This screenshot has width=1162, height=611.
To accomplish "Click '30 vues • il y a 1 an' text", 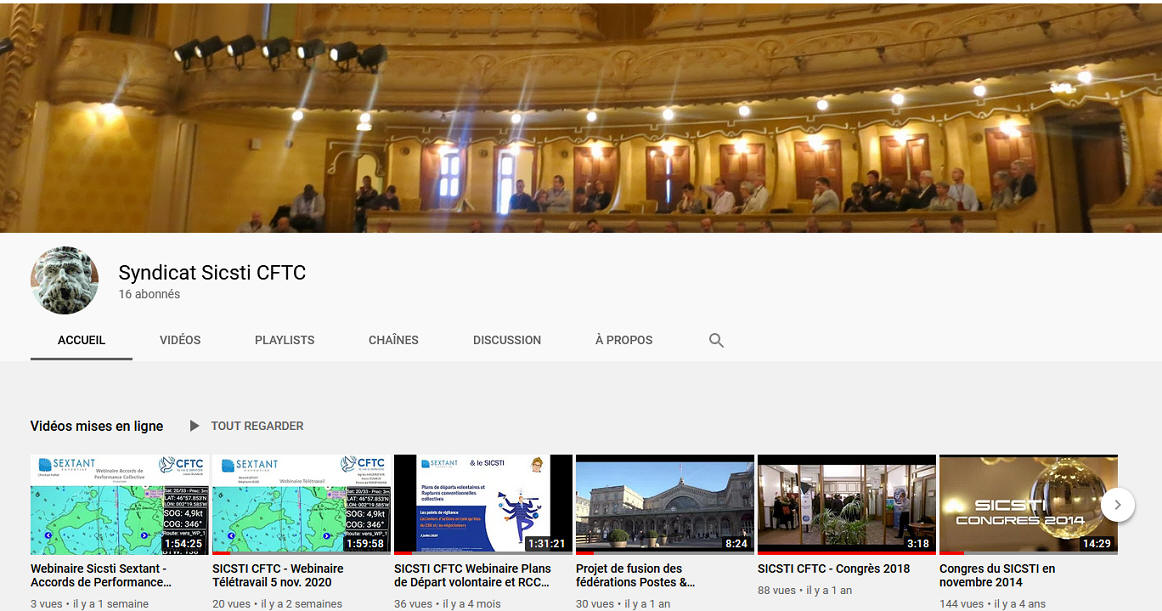I will (623, 604).
